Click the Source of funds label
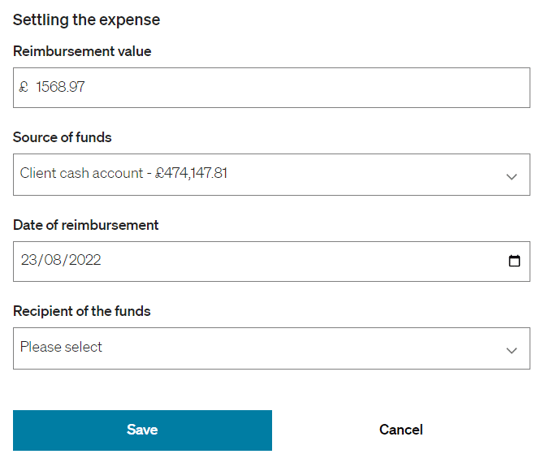This screenshot has height=467, width=545. 62,137
